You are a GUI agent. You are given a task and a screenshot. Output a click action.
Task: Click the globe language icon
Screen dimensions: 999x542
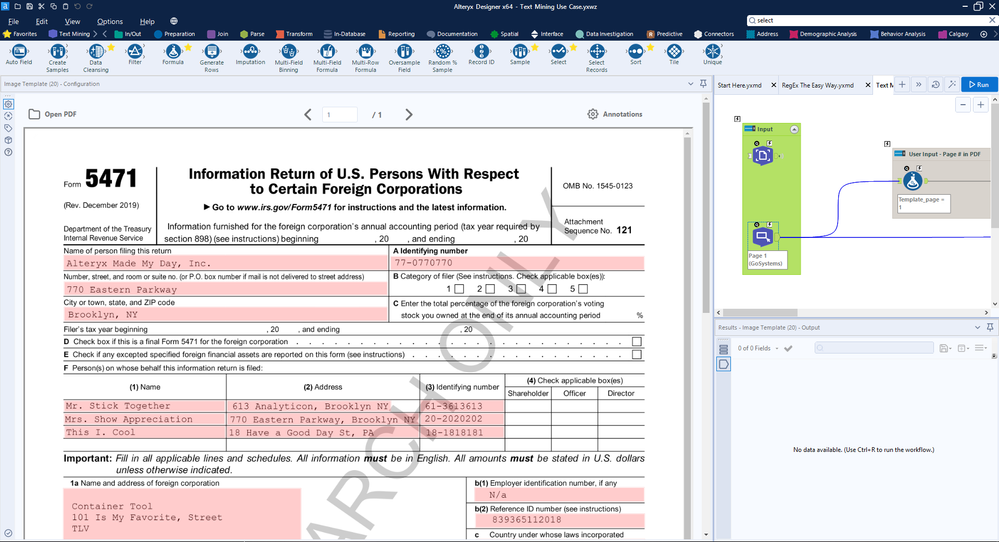point(174,21)
